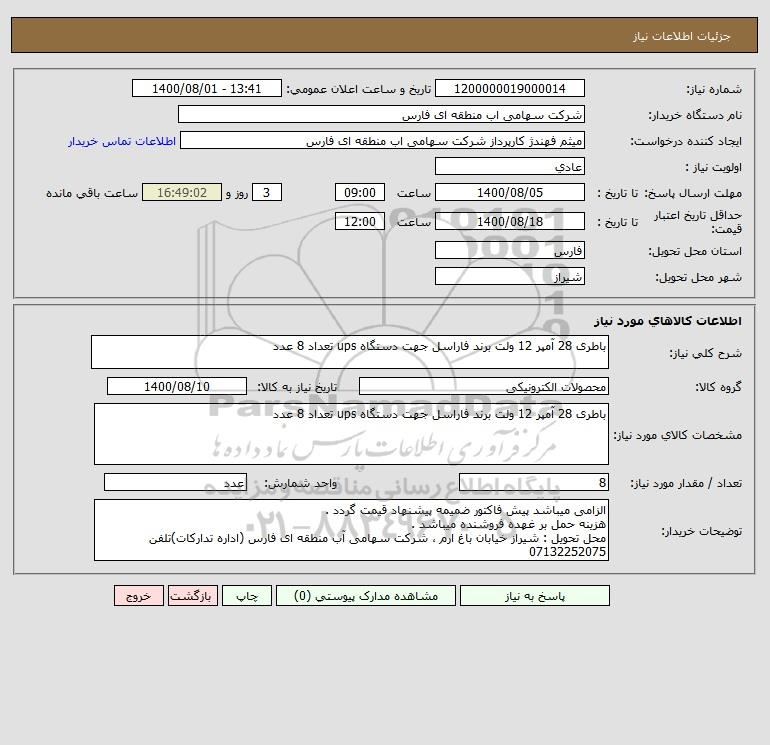770x745 pixels.
Task: Click the phone number 07132252075 text
Action: (567, 552)
